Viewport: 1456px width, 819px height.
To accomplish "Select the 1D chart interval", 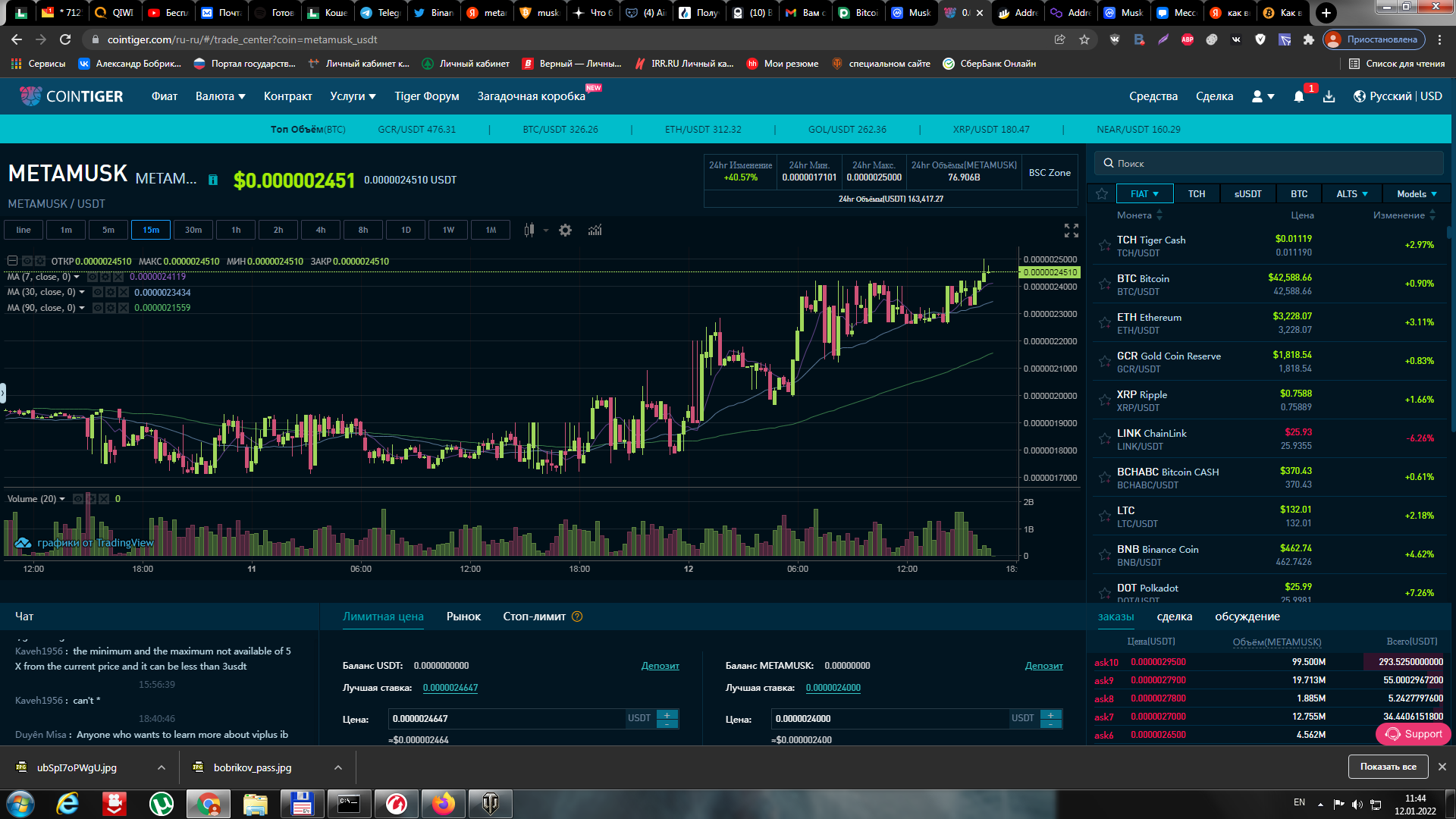I will point(406,230).
